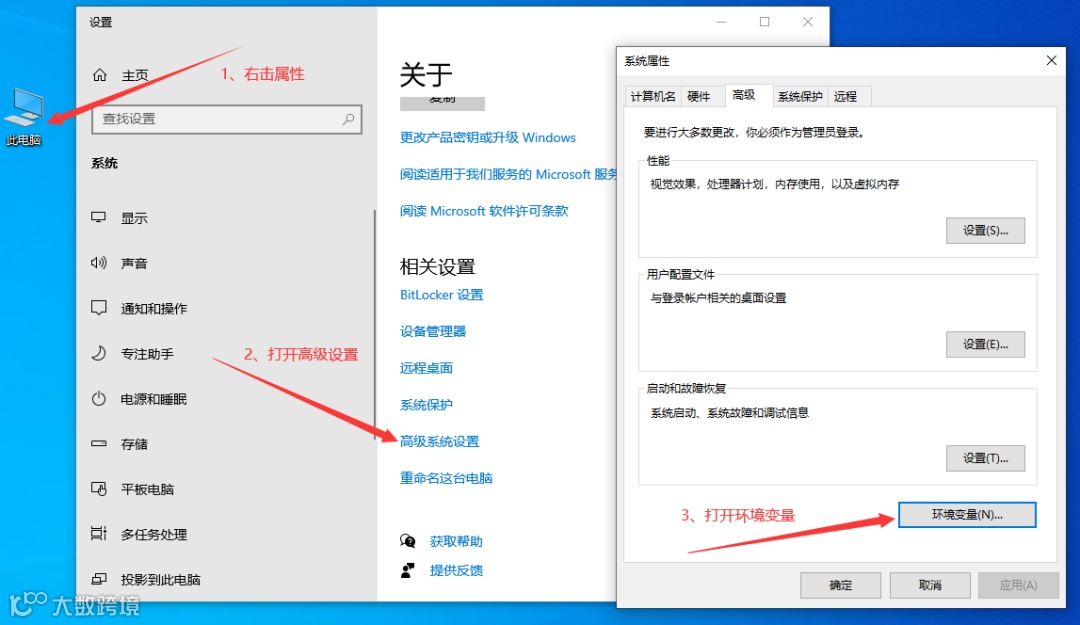Open the 重命名这台电脑 link

[446, 478]
